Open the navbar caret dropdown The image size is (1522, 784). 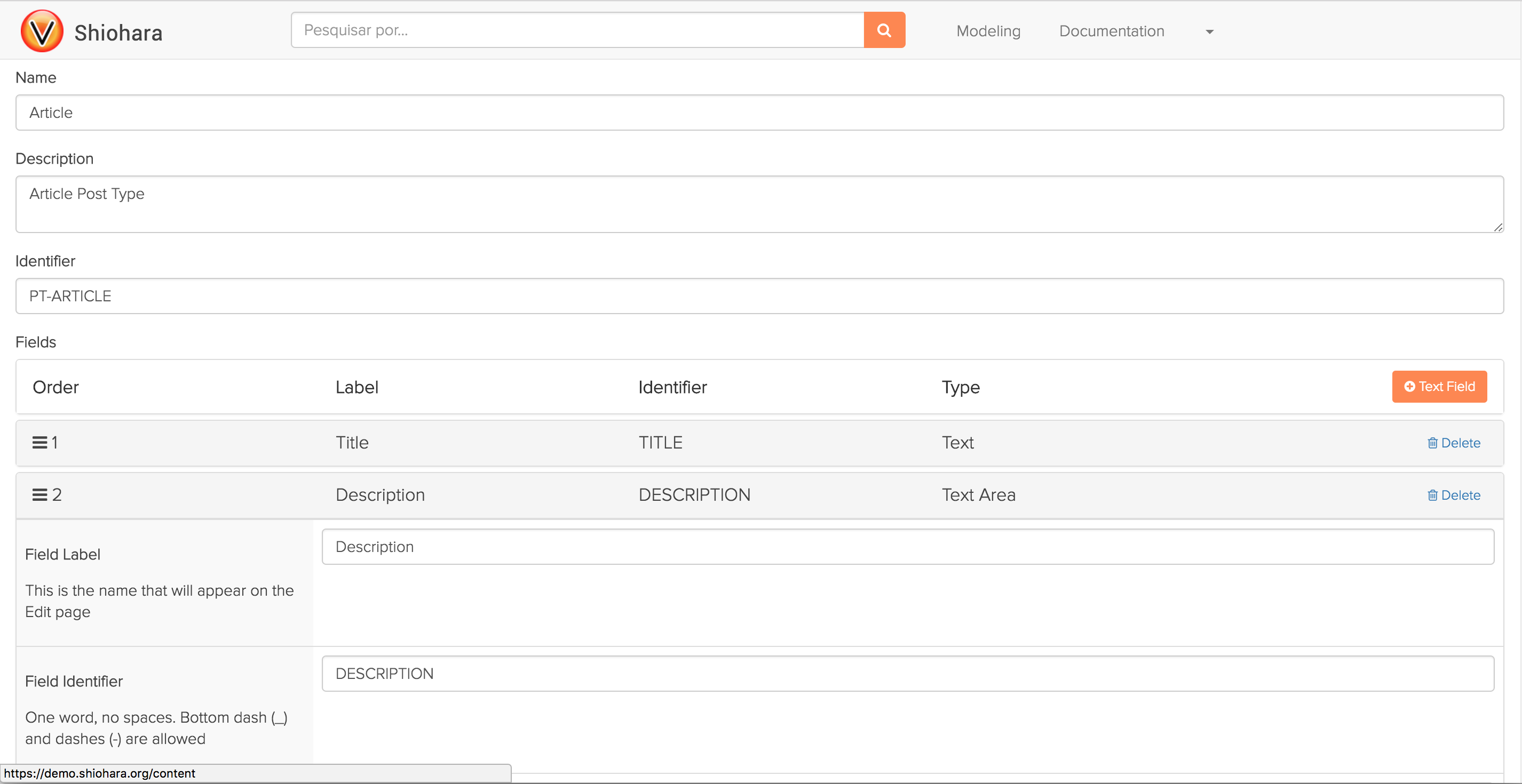click(x=1209, y=32)
